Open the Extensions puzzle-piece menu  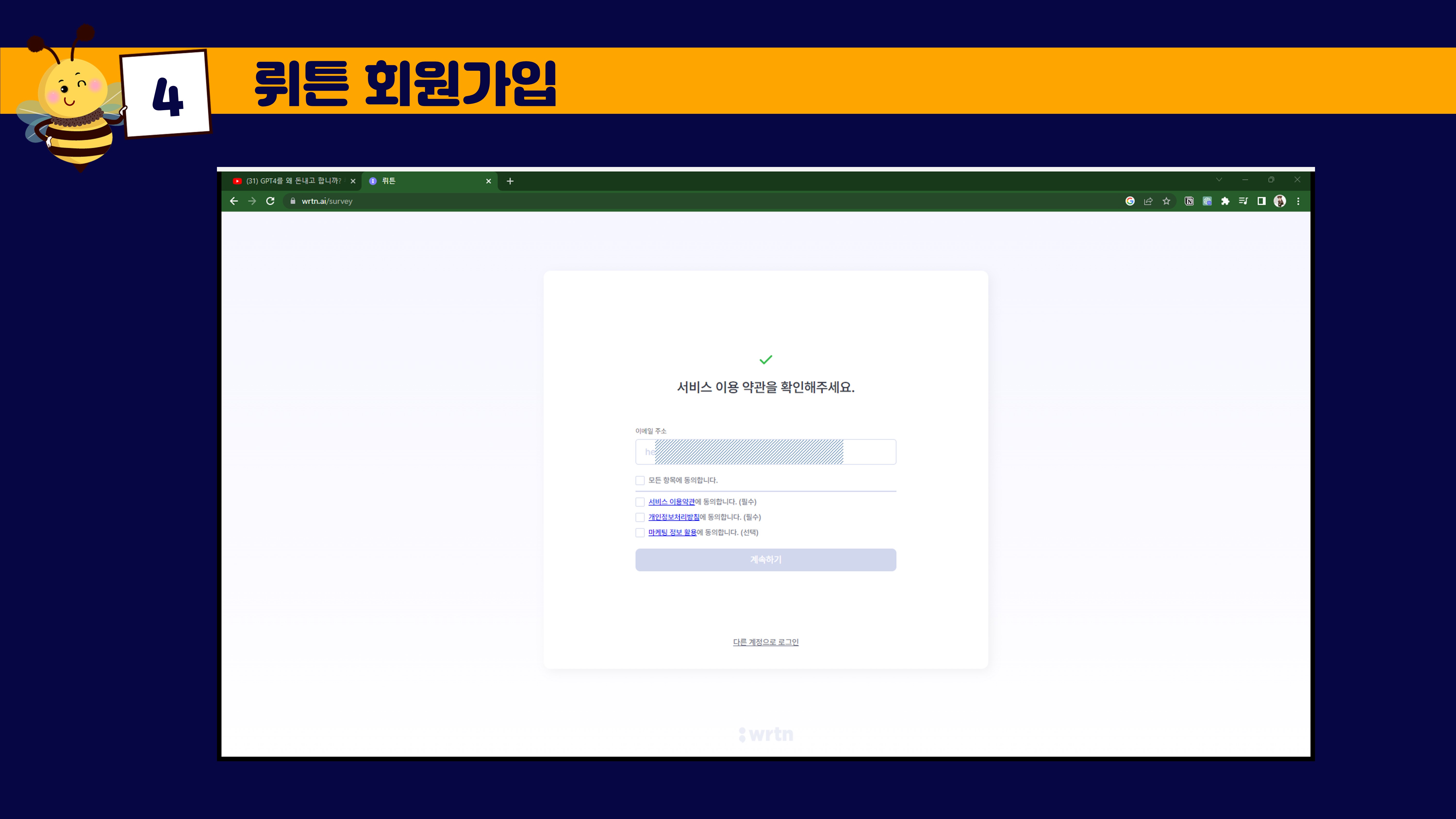(x=1225, y=201)
